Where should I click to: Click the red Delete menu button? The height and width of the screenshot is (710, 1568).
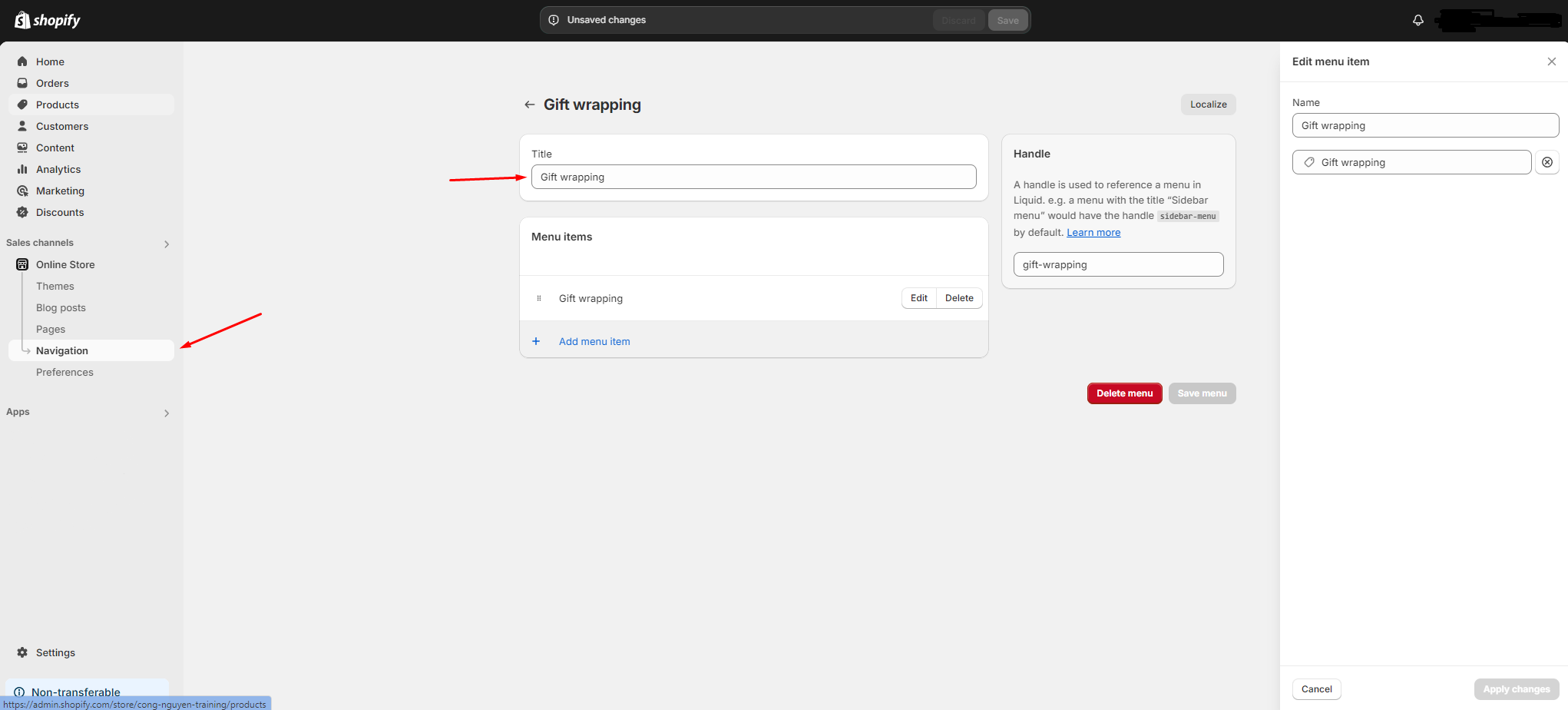1124,393
